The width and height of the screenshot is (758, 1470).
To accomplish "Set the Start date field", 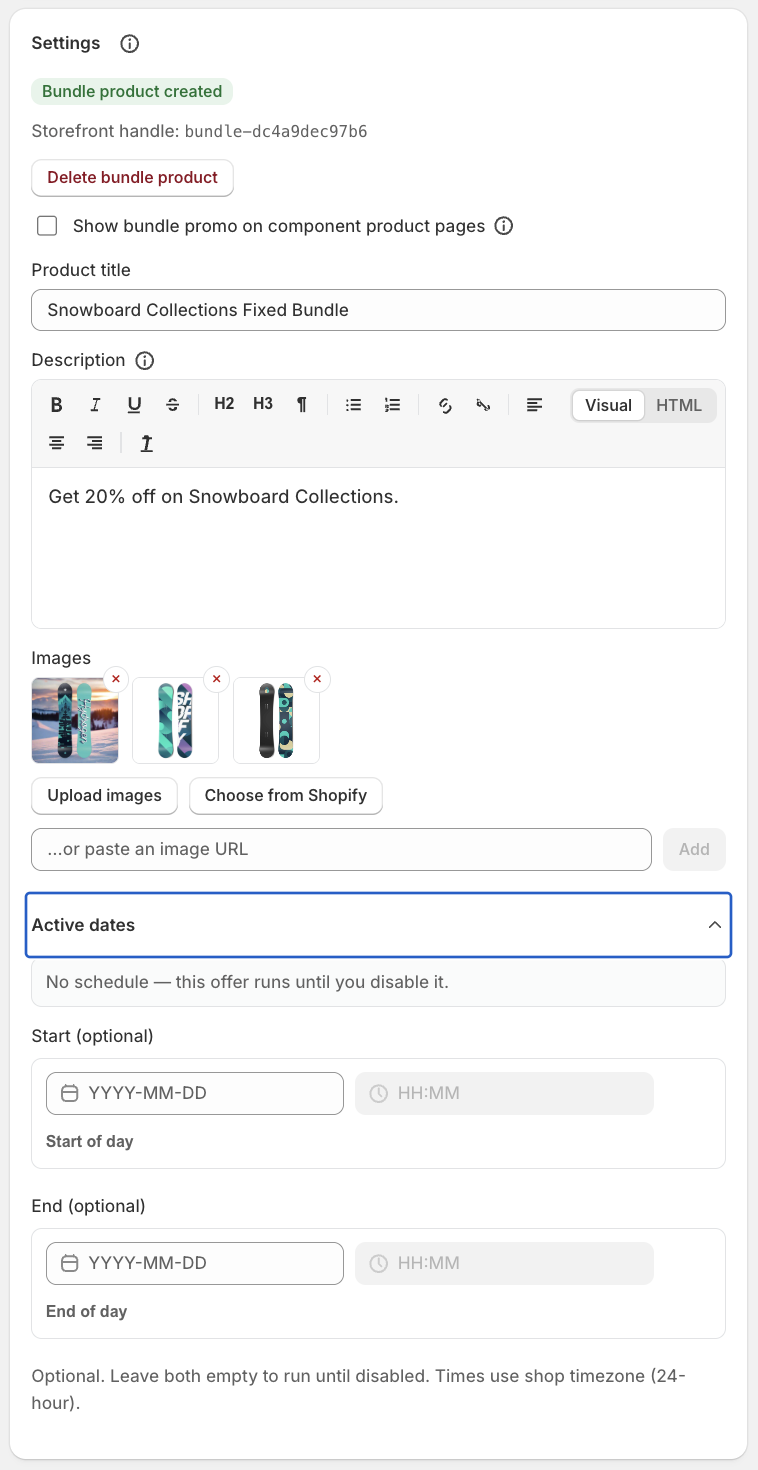I will tap(195, 1093).
